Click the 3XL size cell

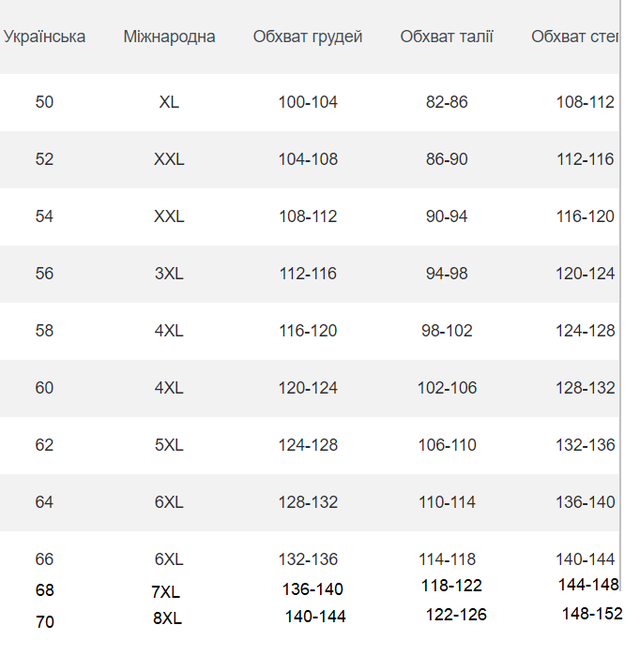pos(169,274)
